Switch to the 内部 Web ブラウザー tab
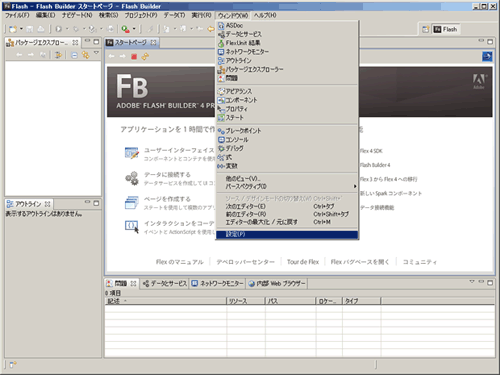500x375 pixels. [277, 283]
